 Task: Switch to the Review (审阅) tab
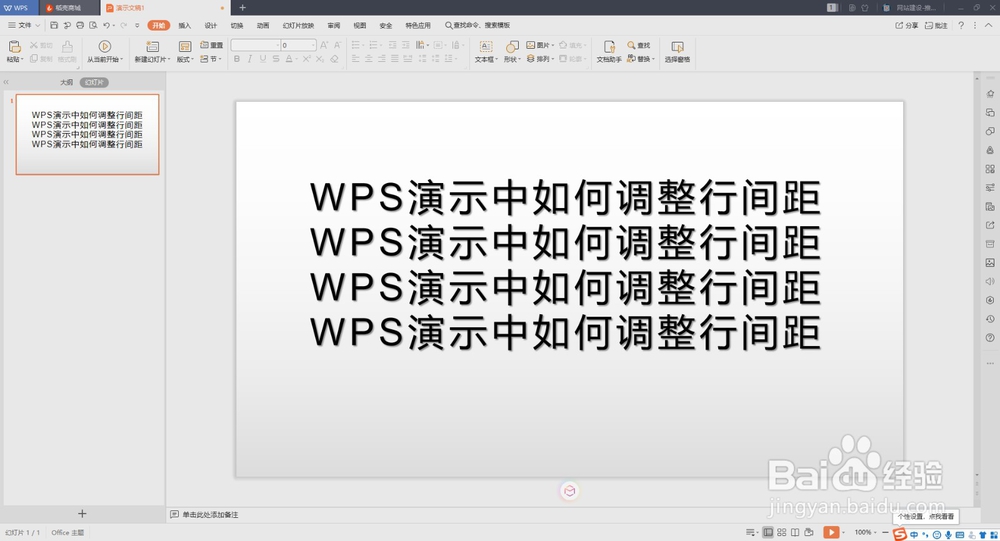tap(334, 26)
